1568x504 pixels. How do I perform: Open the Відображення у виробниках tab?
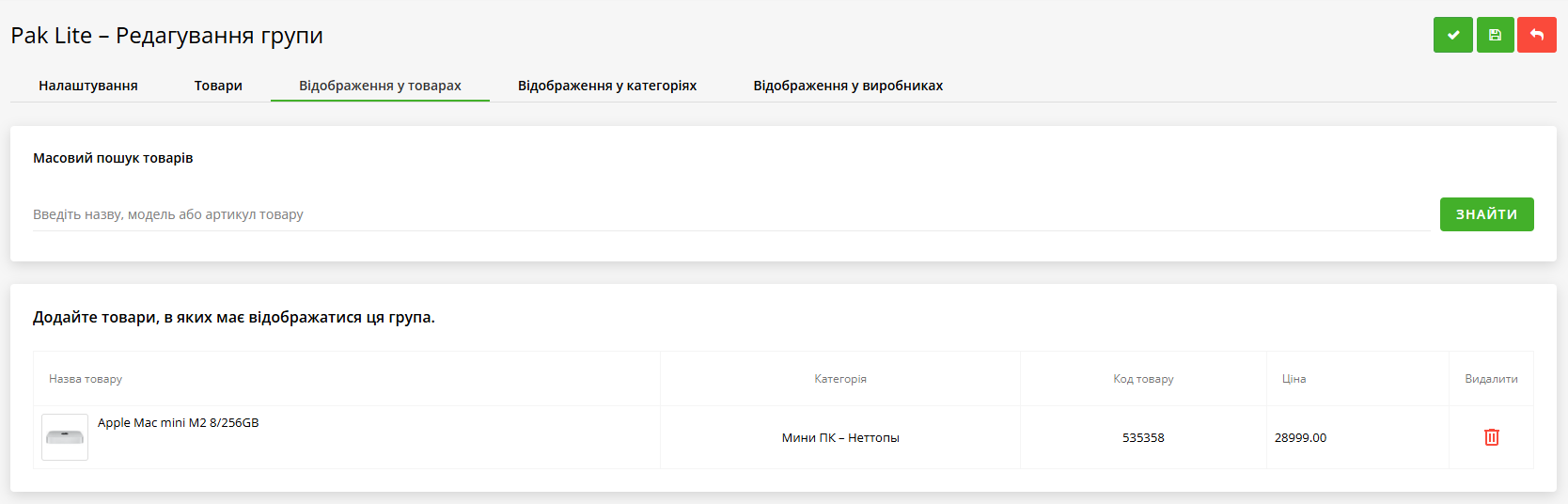click(848, 86)
